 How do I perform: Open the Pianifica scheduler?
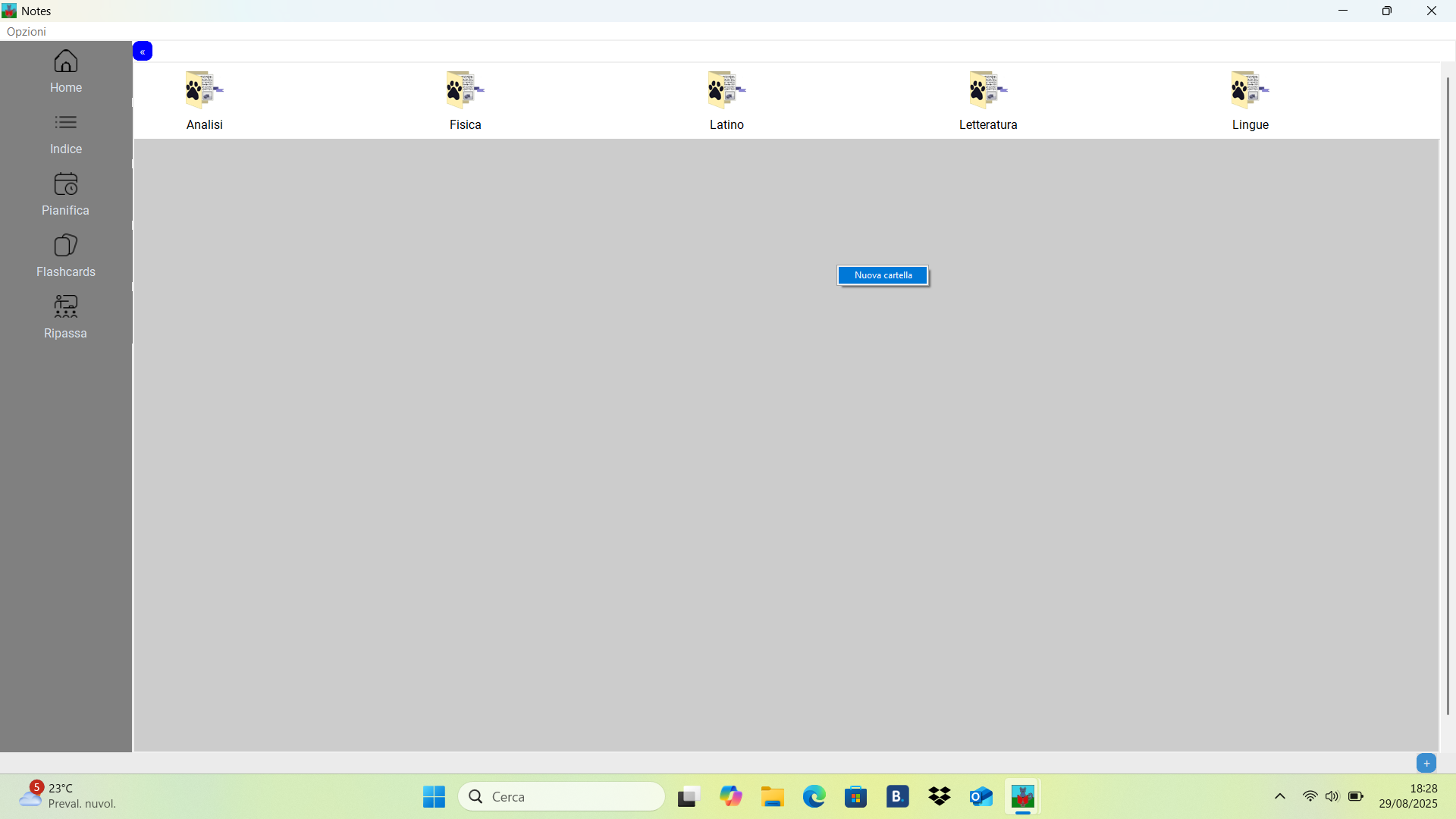pyautogui.click(x=66, y=195)
